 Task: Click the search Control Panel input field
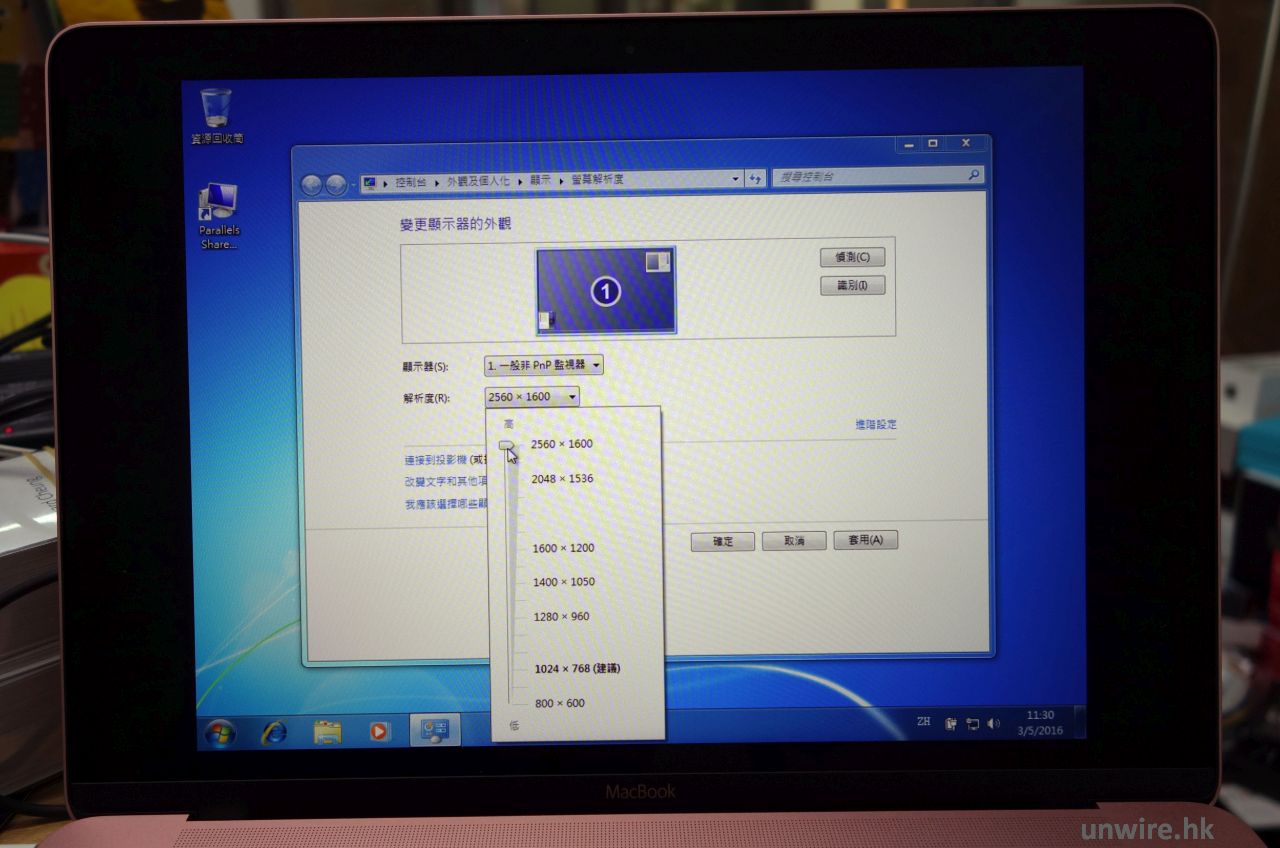[868, 176]
